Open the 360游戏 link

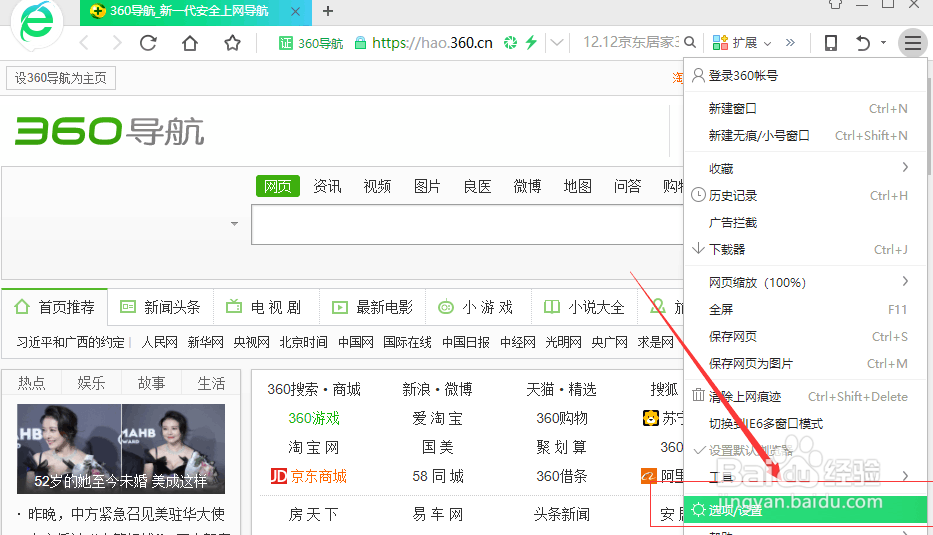coord(314,418)
